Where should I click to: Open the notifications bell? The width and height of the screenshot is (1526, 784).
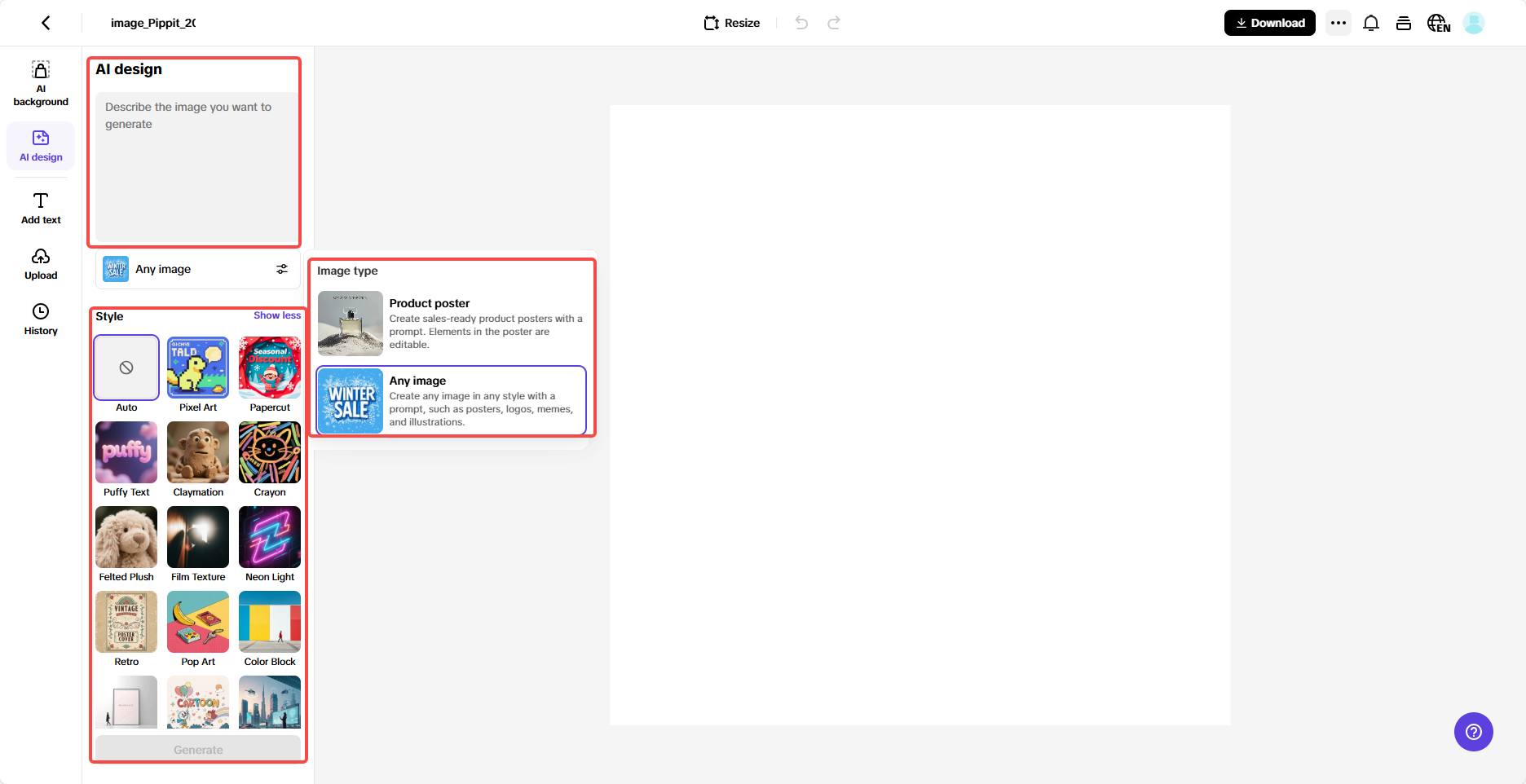[1371, 23]
